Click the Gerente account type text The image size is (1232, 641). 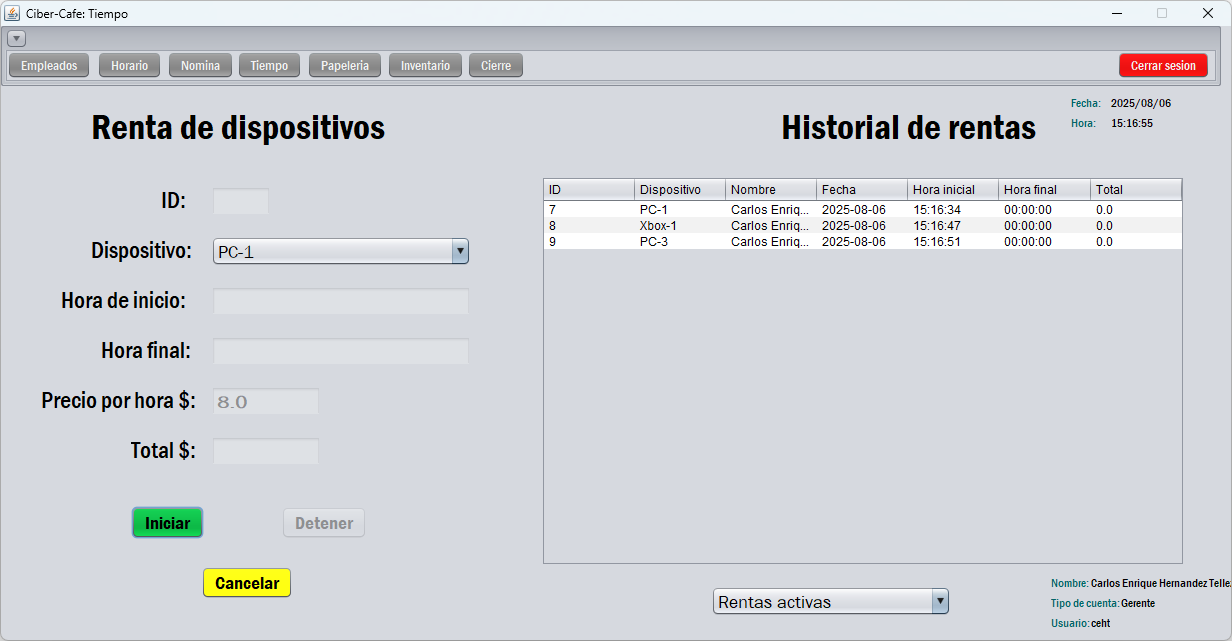(1138, 603)
